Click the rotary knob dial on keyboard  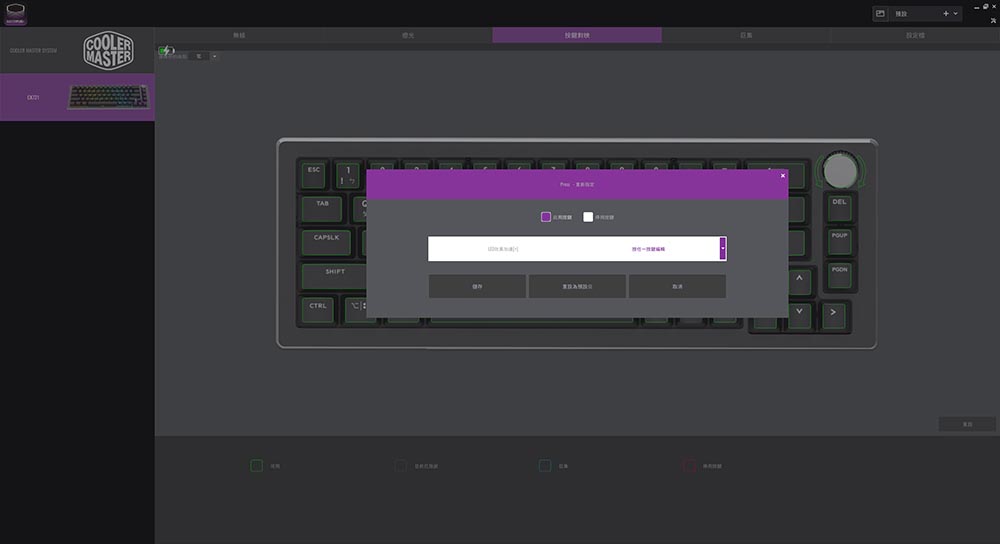pos(840,171)
